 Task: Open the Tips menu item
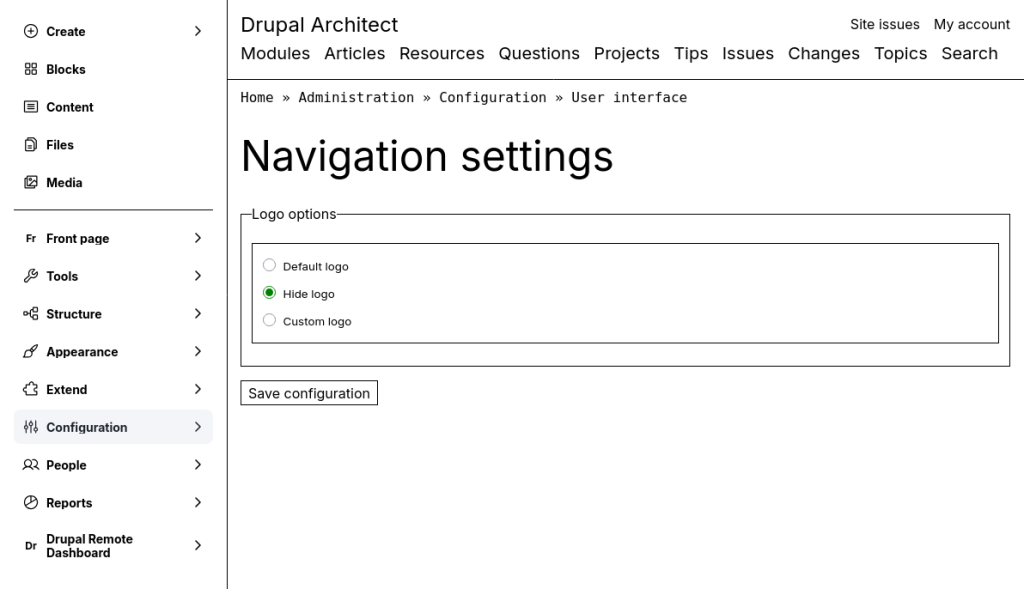(691, 54)
